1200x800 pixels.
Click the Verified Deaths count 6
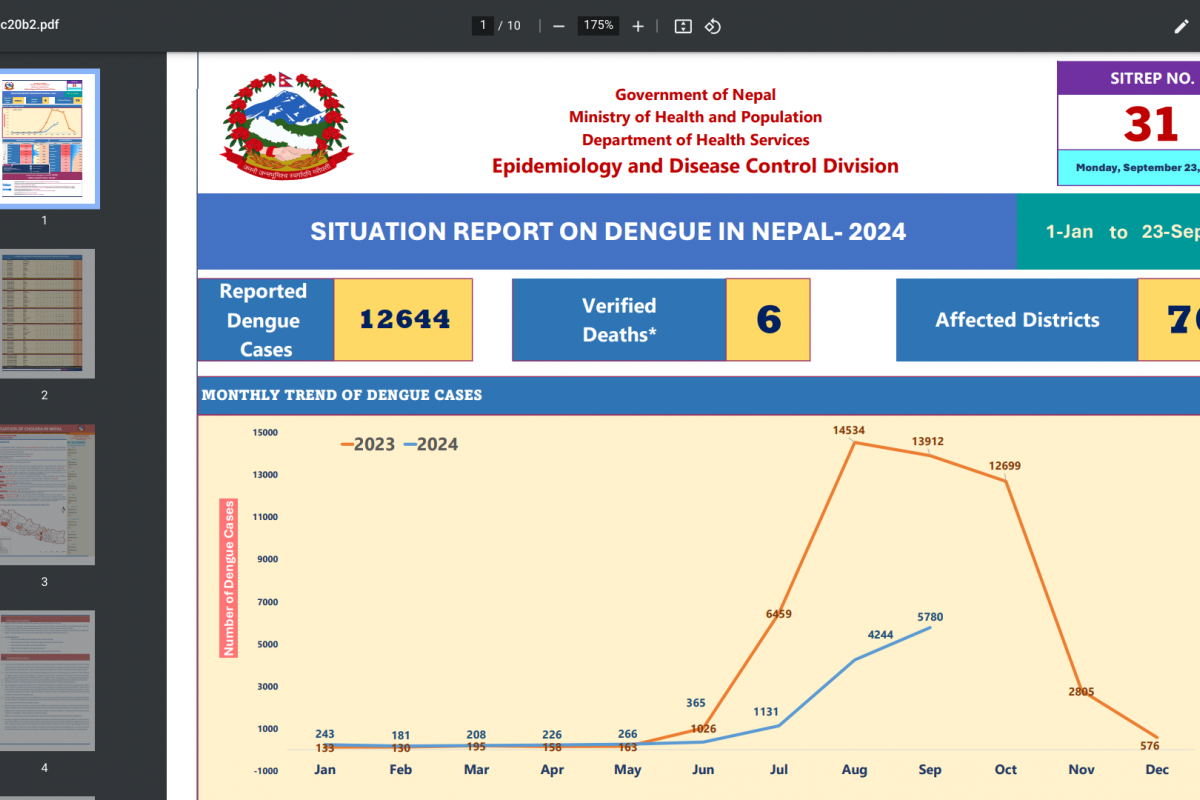point(768,320)
